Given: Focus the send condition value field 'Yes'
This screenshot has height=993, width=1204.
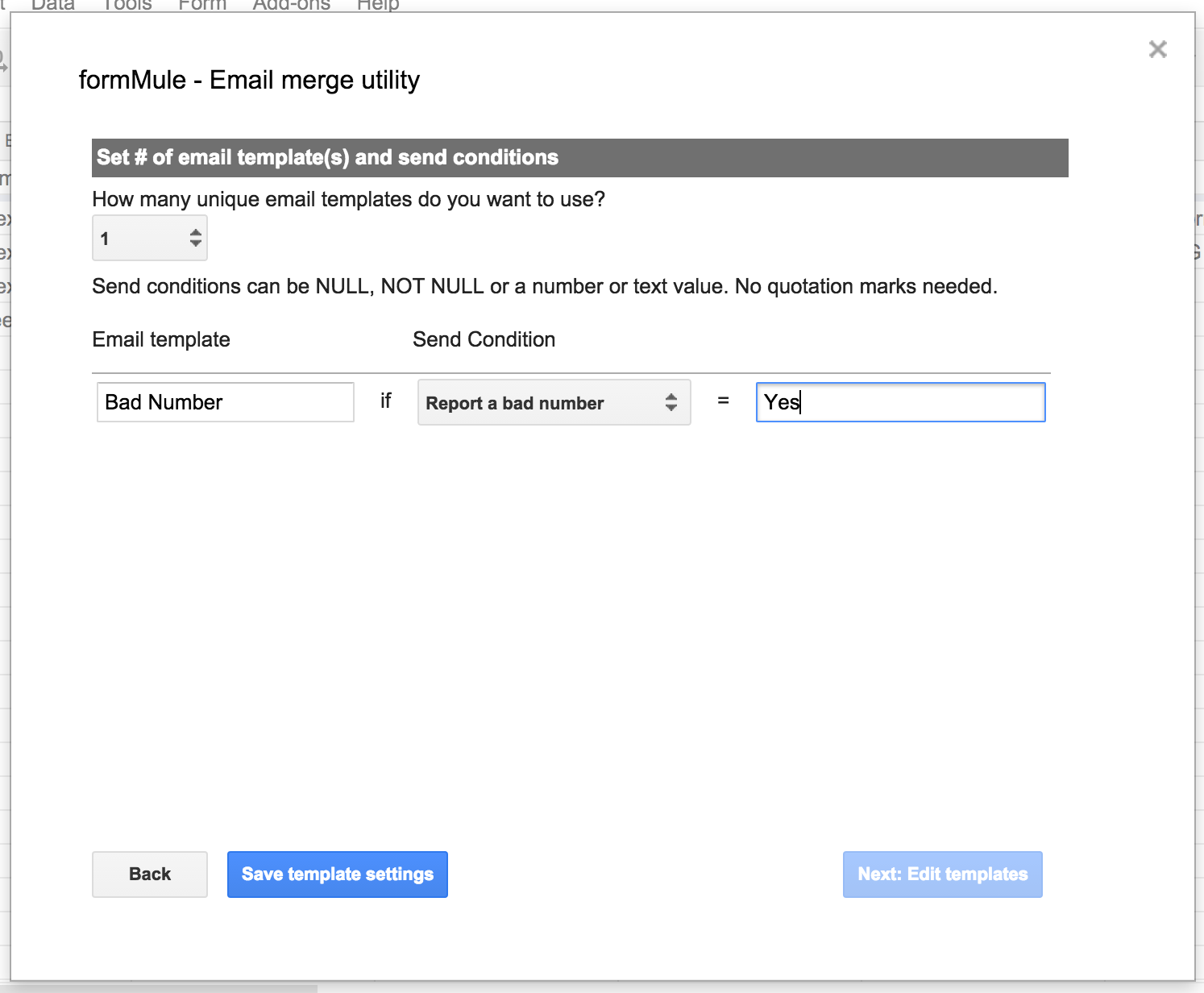Looking at the screenshot, I should [900, 402].
